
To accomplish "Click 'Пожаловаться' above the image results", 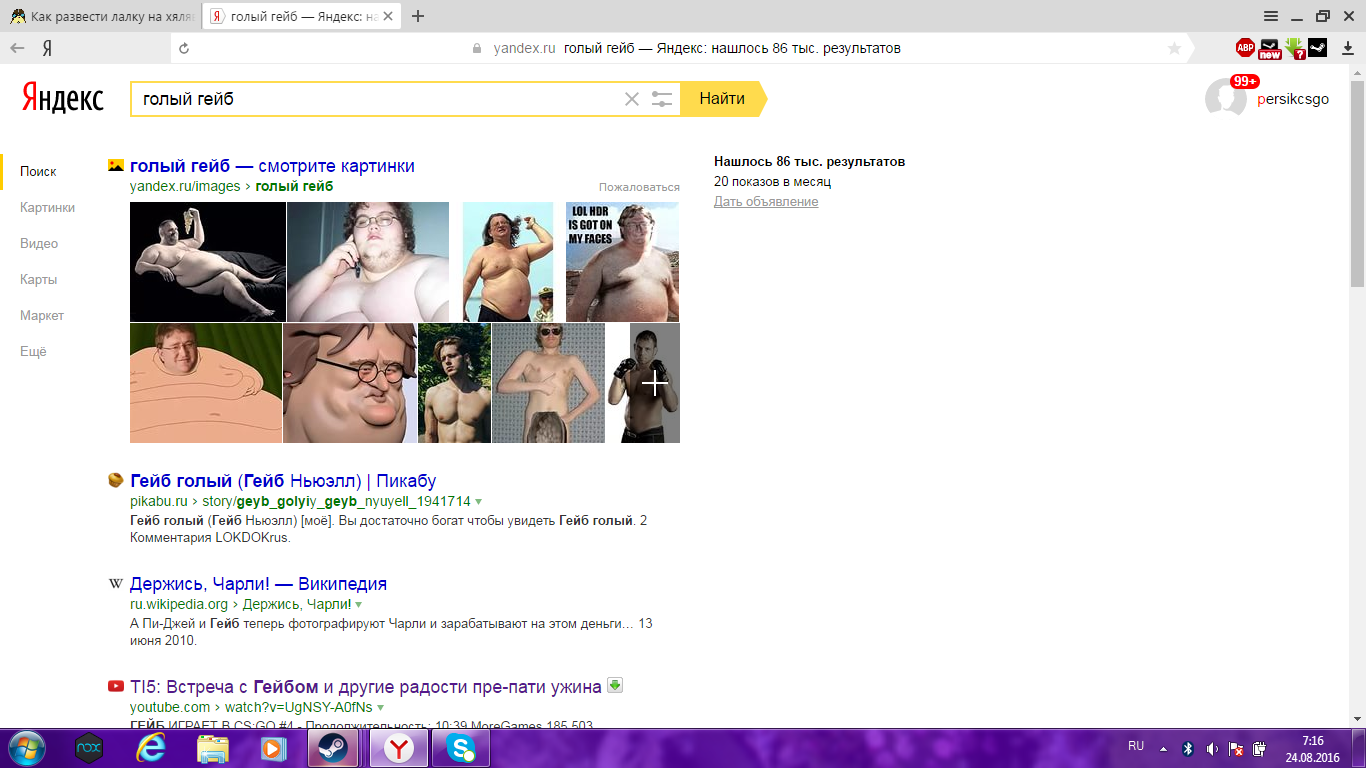I will pos(639,187).
